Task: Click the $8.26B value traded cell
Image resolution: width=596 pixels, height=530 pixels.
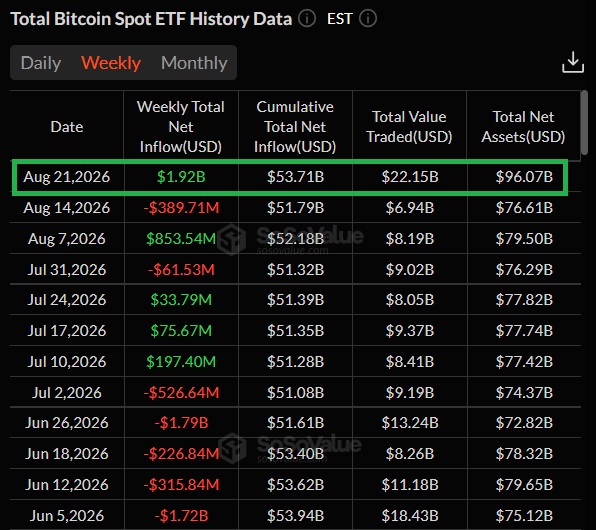Action: coord(410,454)
